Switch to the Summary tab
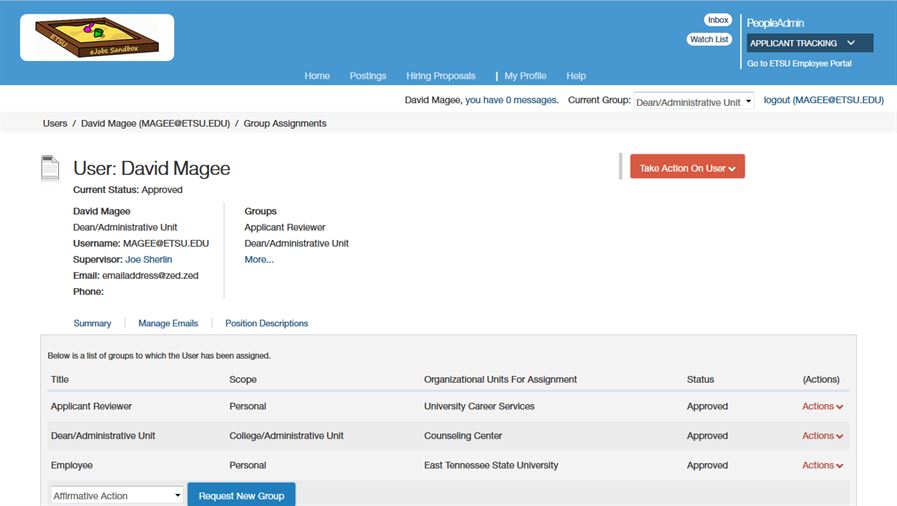 coord(92,324)
